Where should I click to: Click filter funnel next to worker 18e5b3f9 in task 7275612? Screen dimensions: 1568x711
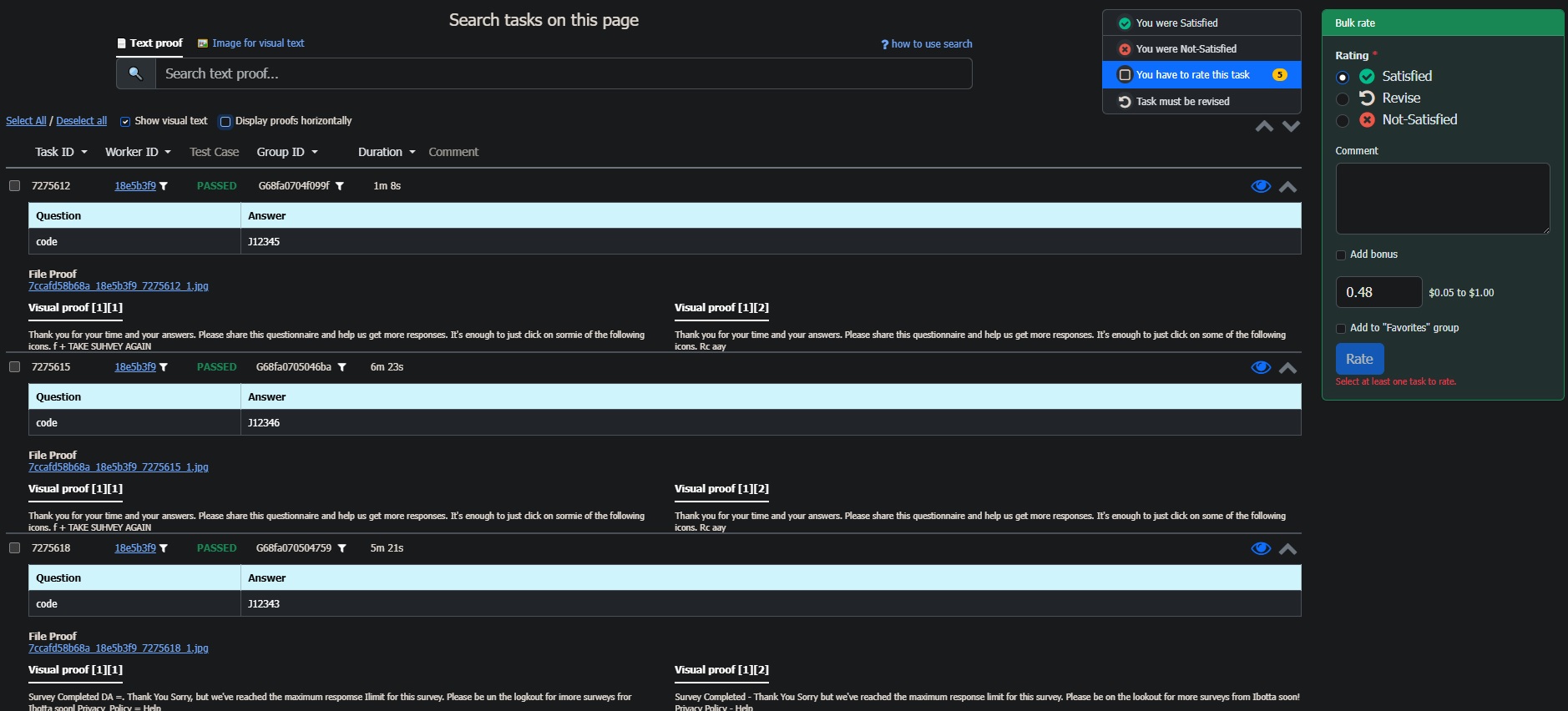[x=164, y=186]
